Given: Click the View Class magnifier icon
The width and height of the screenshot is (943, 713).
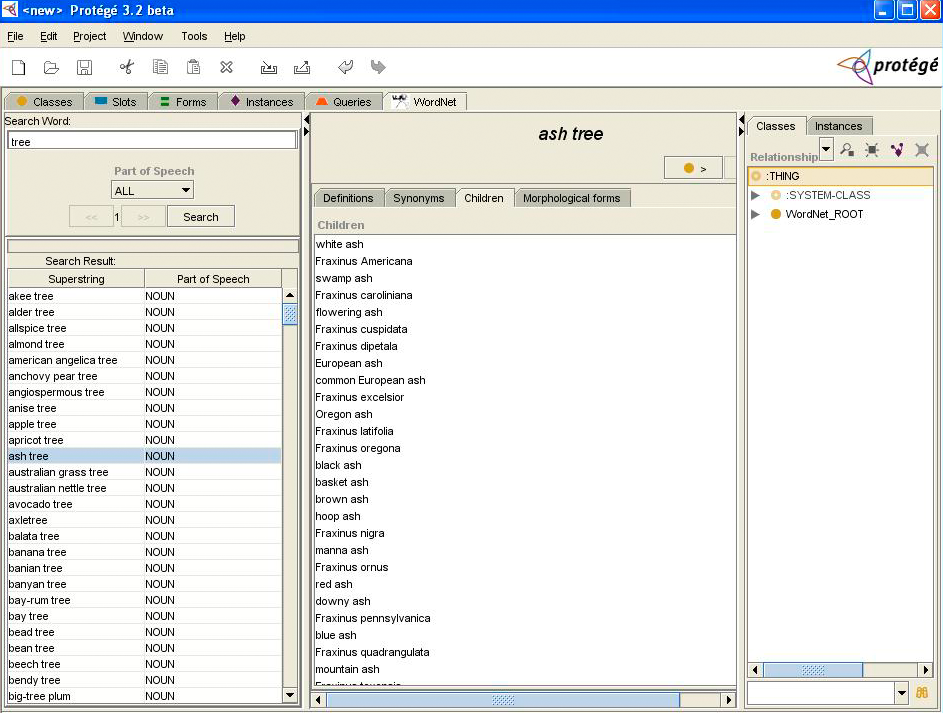Looking at the screenshot, I should (x=847, y=150).
